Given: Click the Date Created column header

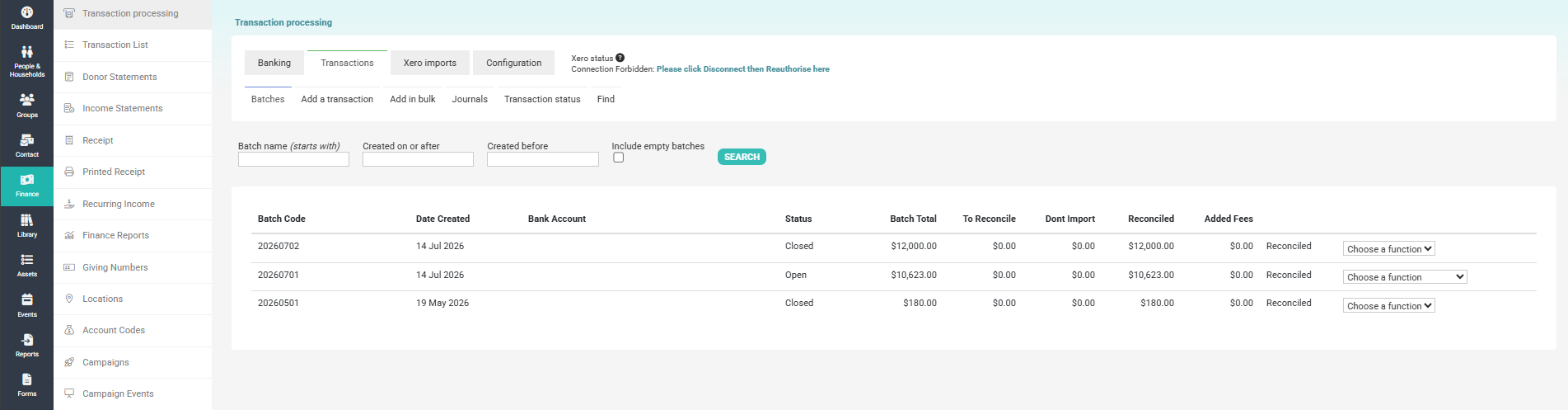Looking at the screenshot, I should coord(442,219).
